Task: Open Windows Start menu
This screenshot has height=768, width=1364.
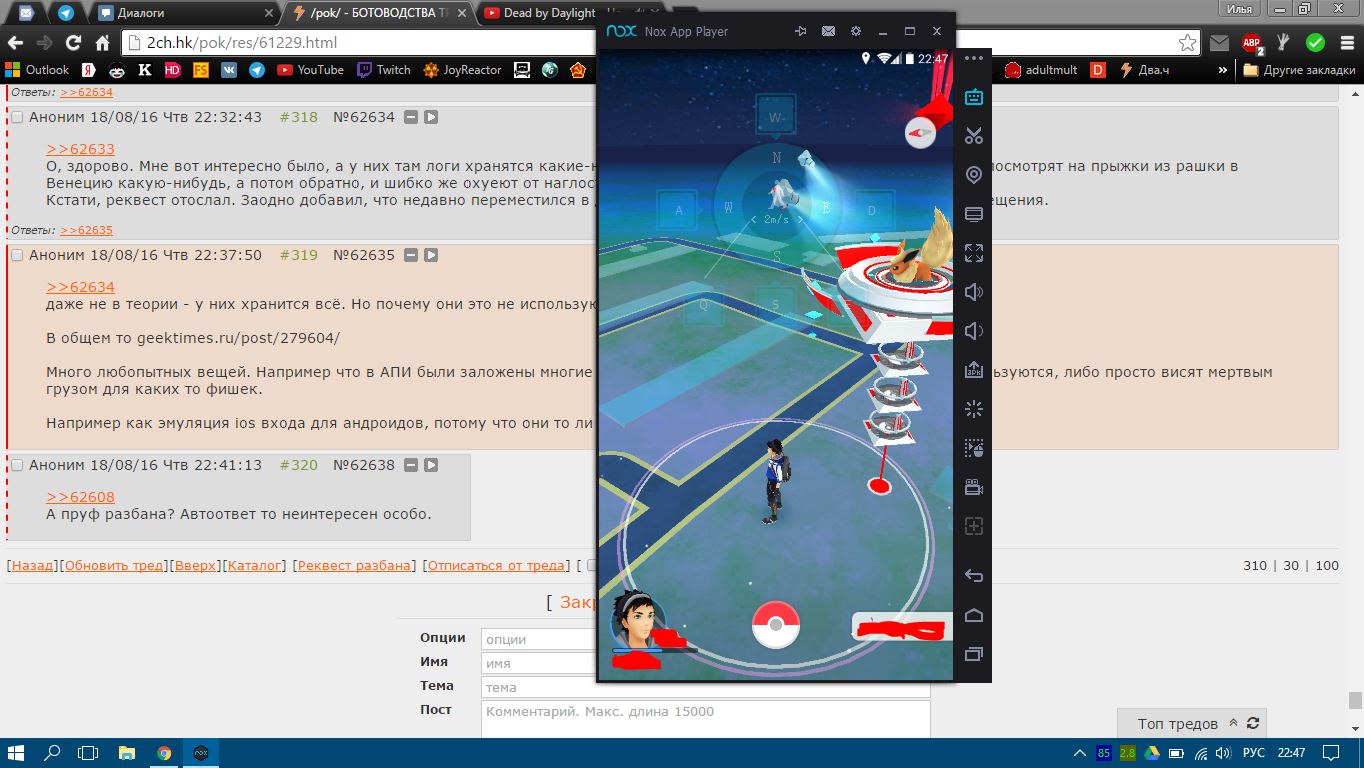Action: (17, 753)
